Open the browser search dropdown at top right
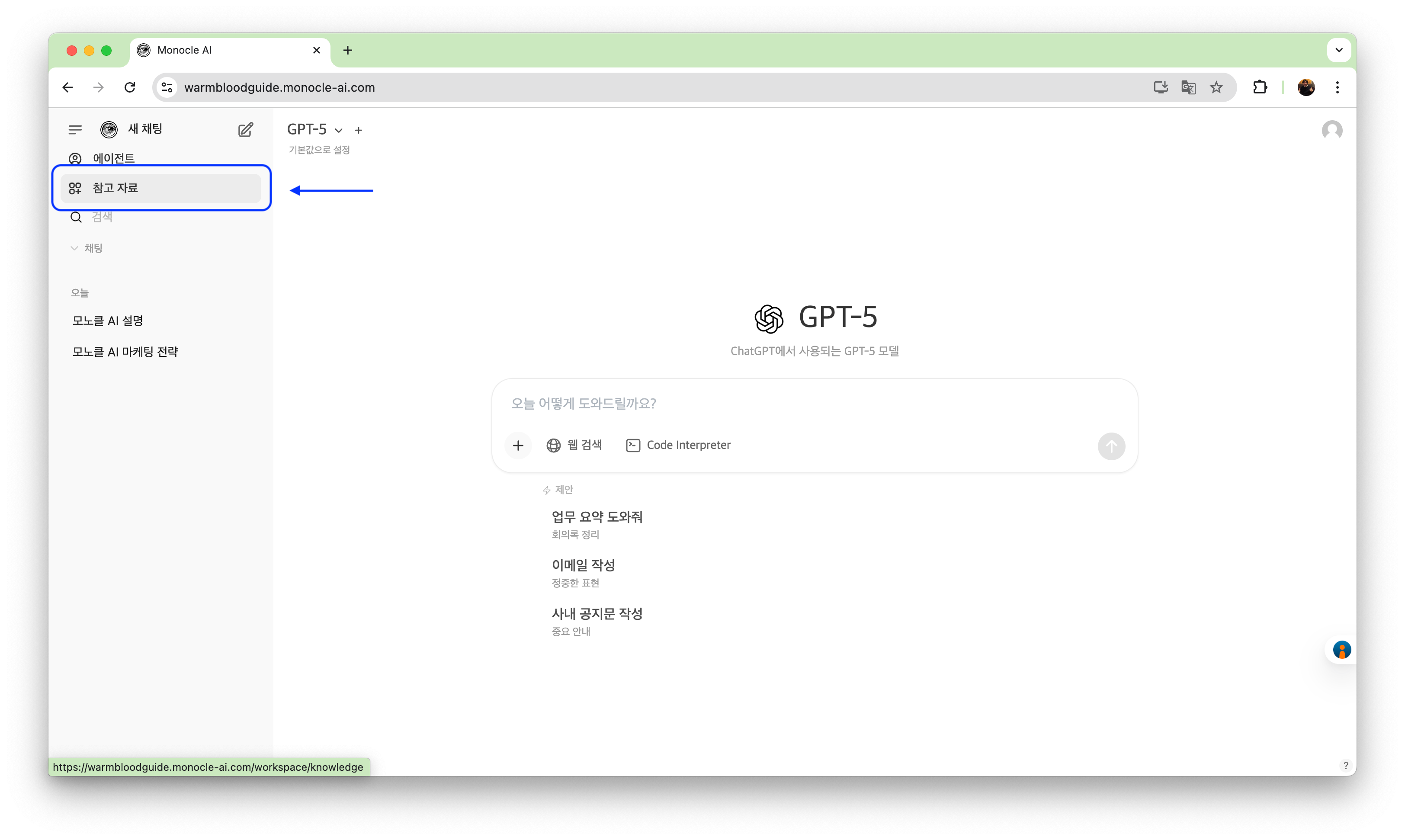The image size is (1405, 840). click(1339, 50)
